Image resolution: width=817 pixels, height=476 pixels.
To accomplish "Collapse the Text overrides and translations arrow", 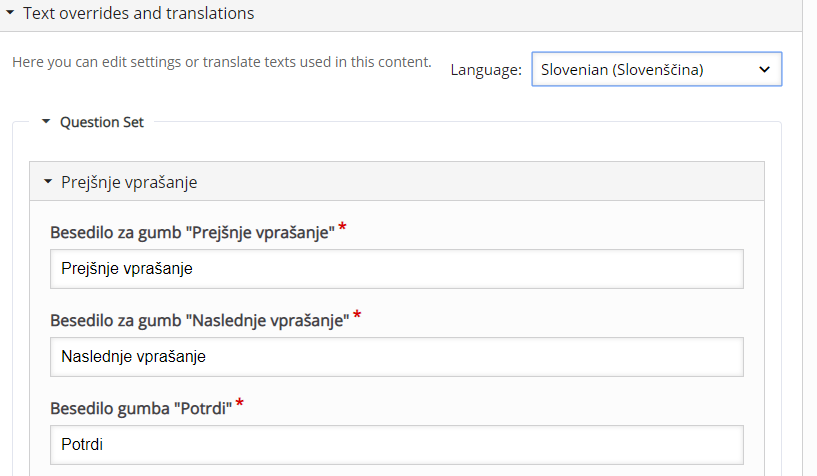I will tap(10, 12).
